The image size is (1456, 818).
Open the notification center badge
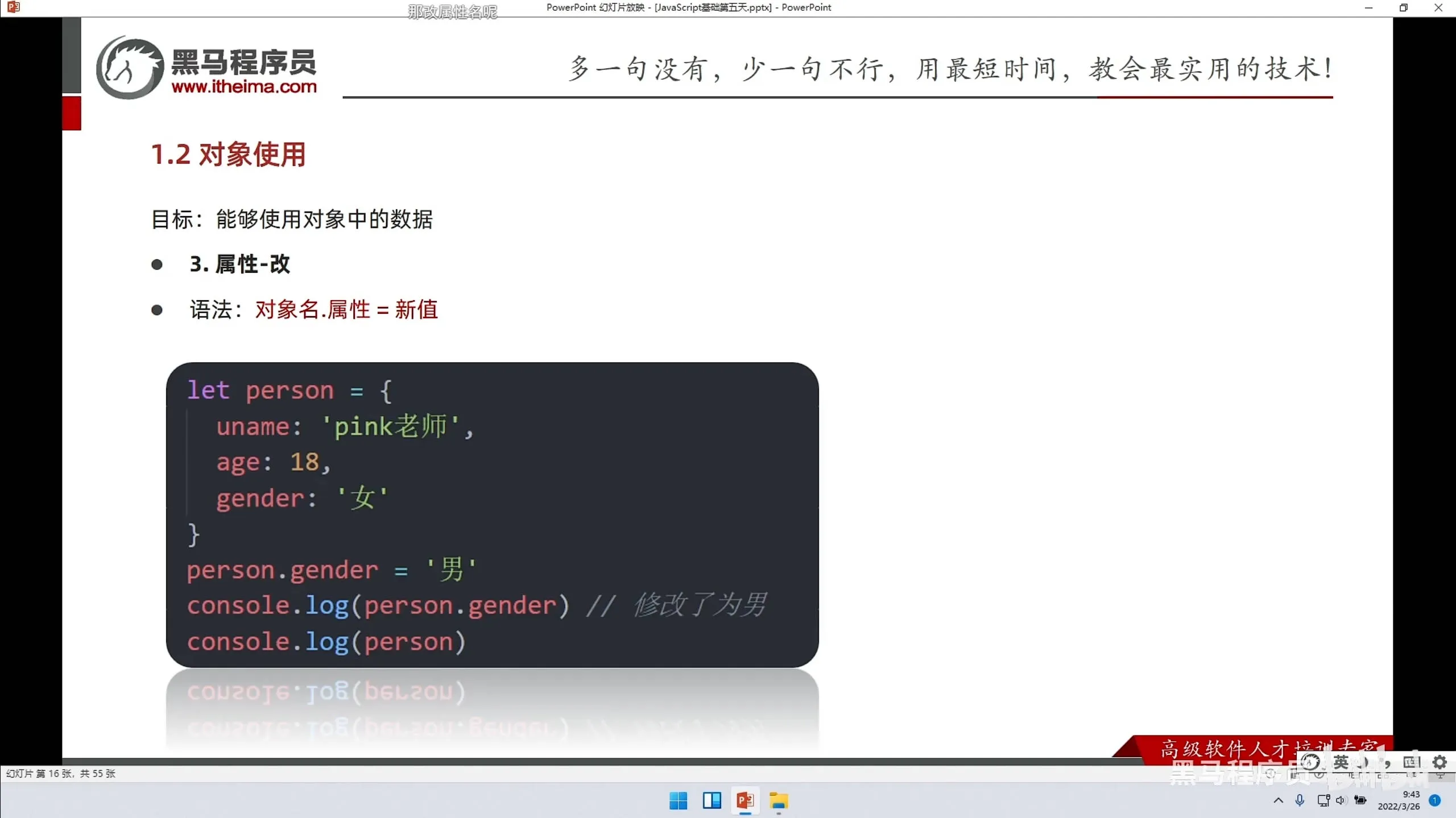1435,800
